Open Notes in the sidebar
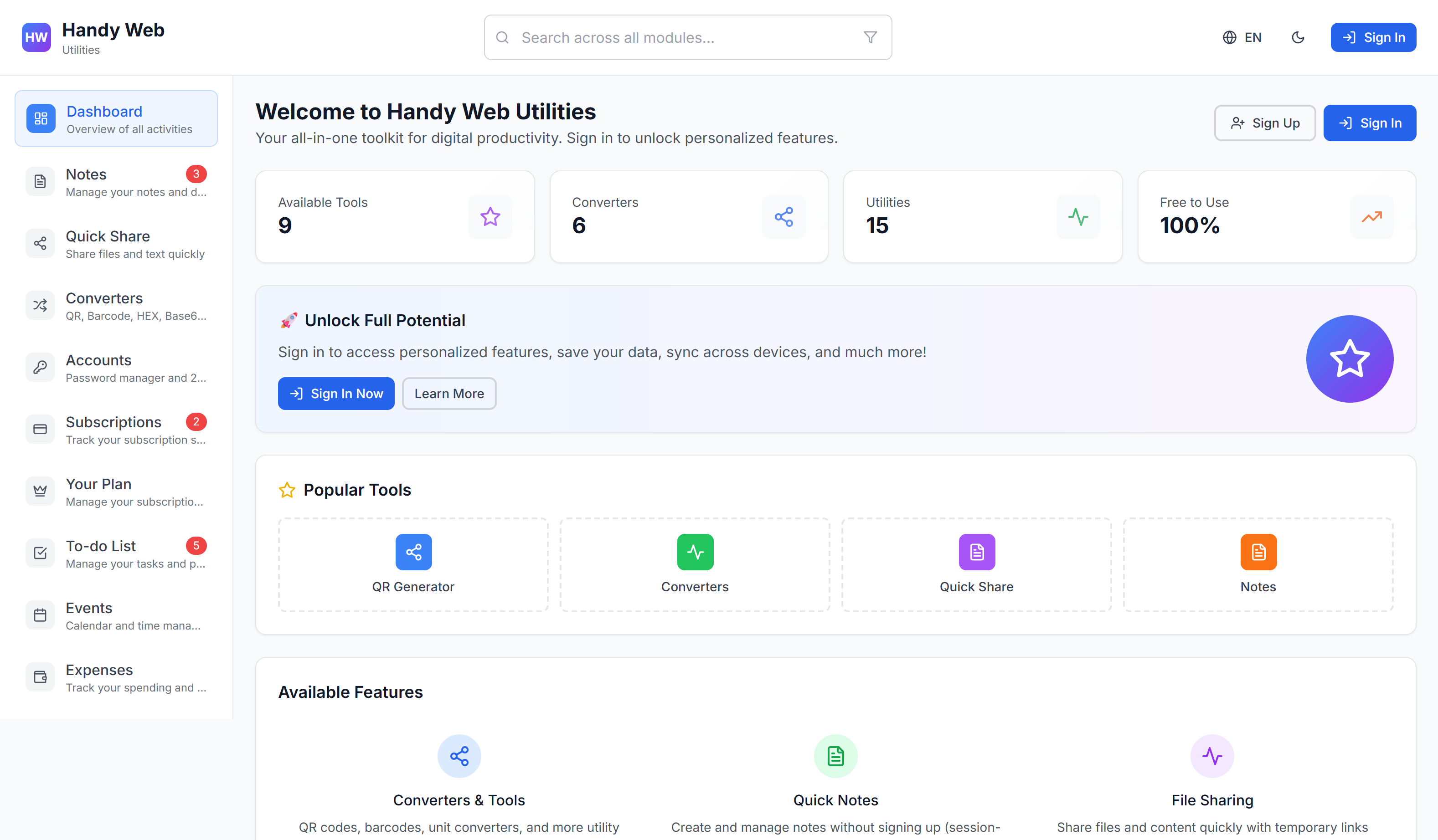 (116, 182)
